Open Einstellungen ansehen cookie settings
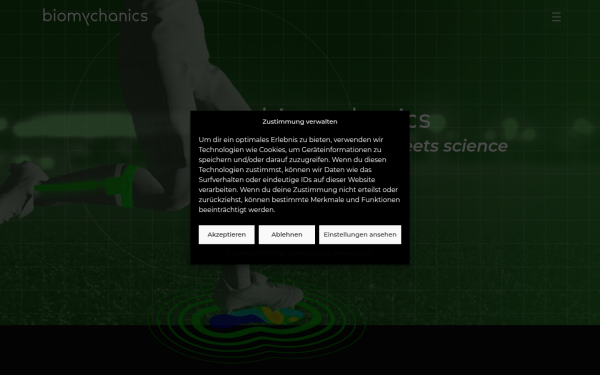The height and width of the screenshot is (375, 600). 360,235
